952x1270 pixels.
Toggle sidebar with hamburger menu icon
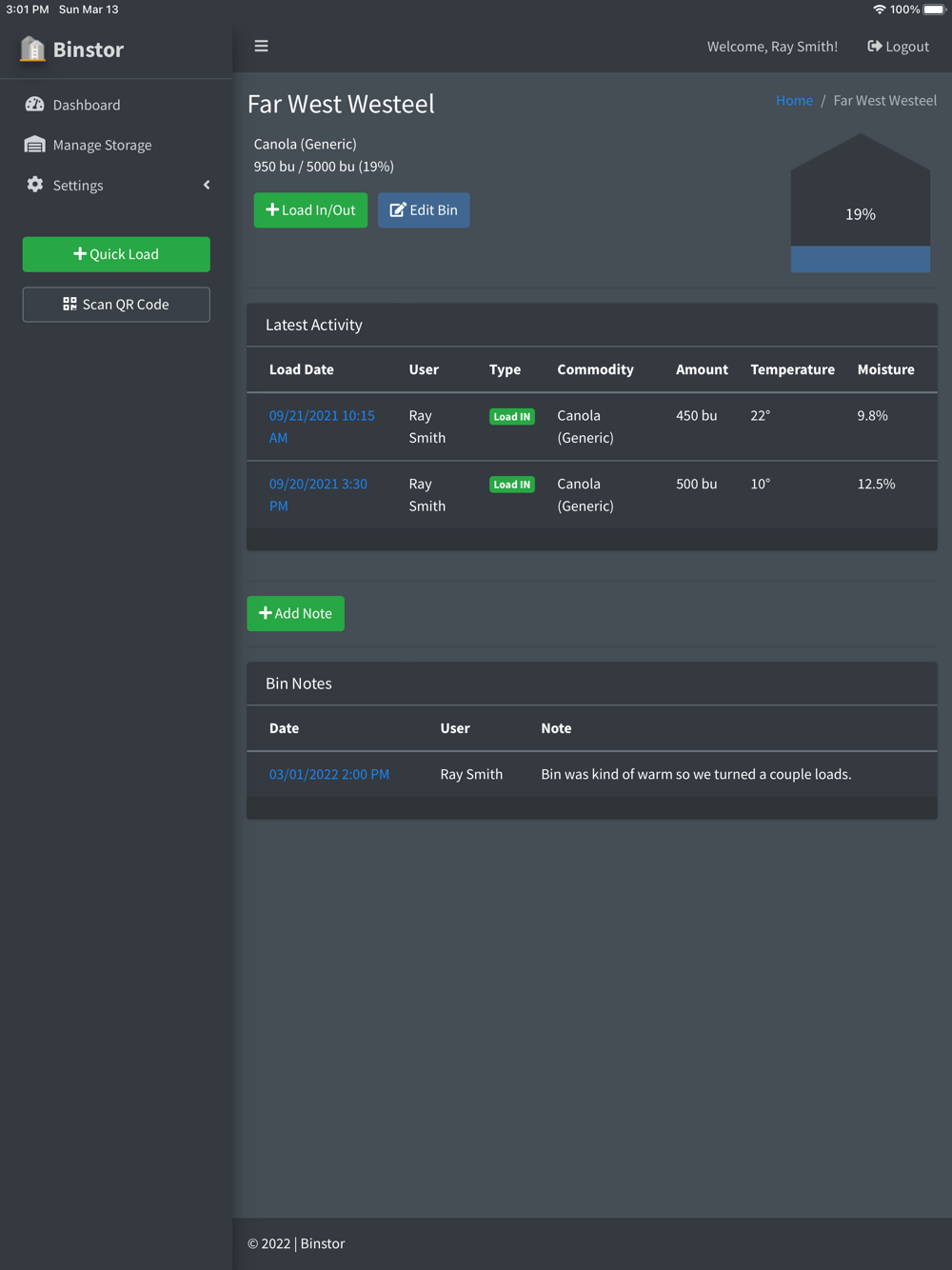[x=261, y=46]
